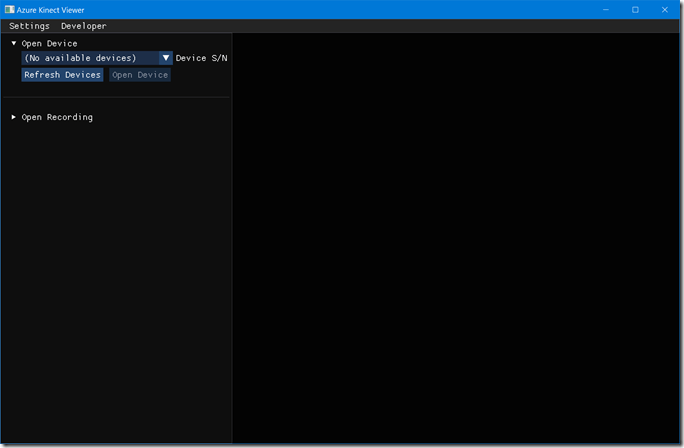Open the Developer menu
The width and height of the screenshot is (684, 448).
click(84, 26)
